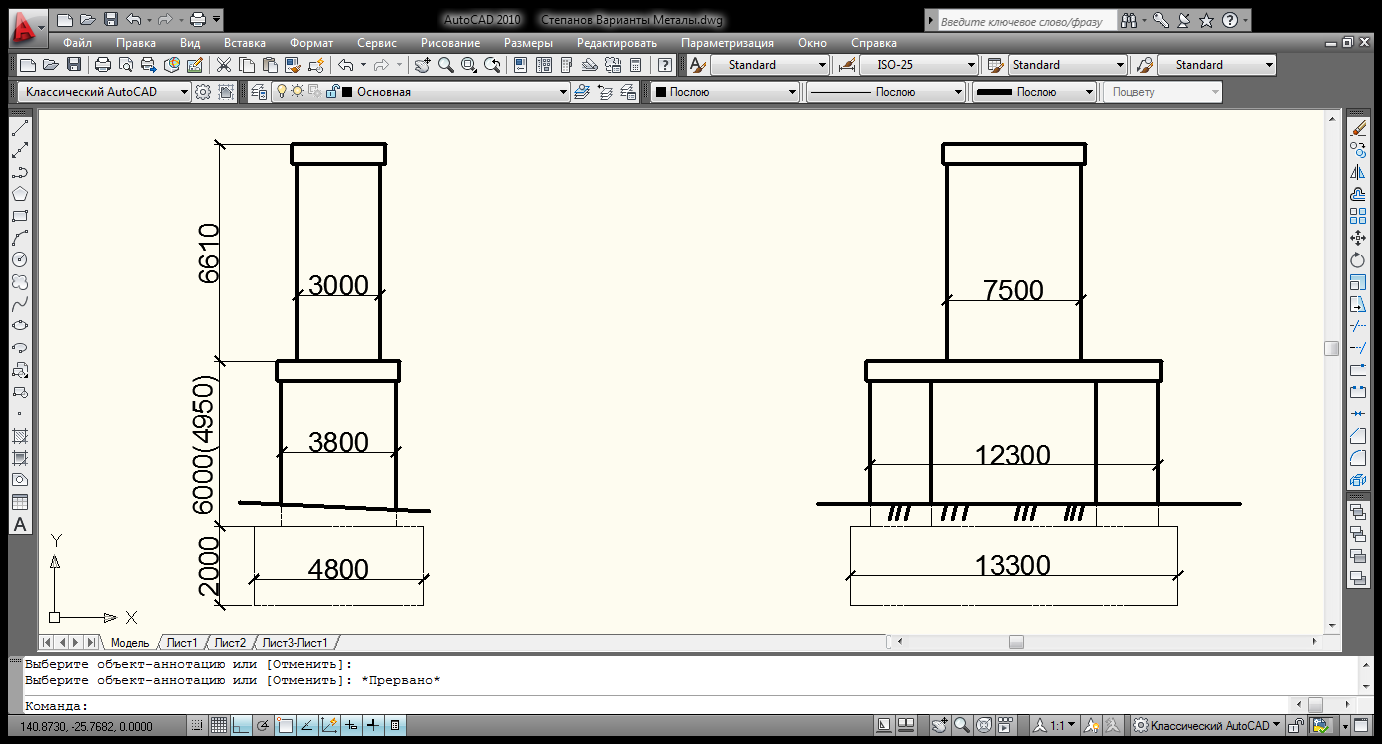Viewport: 1382px width, 744px height.
Task: Open the color Послою dropdown
Action: pyautogui.click(x=726, y=92)
